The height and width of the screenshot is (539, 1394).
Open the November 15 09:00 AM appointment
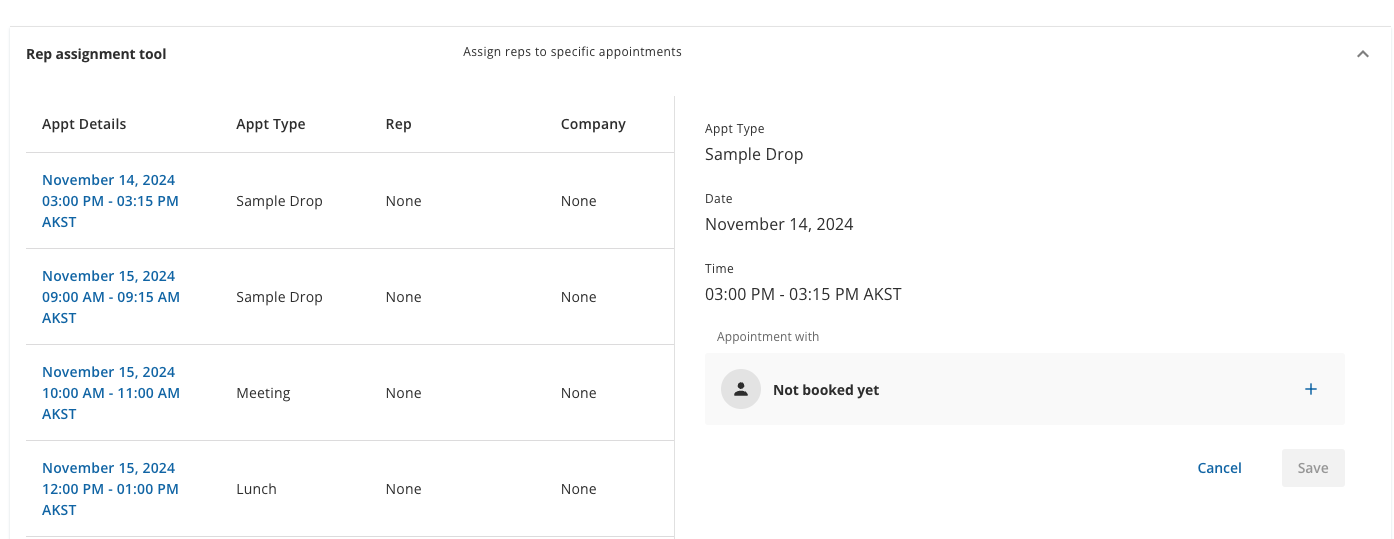click(110, 297)
